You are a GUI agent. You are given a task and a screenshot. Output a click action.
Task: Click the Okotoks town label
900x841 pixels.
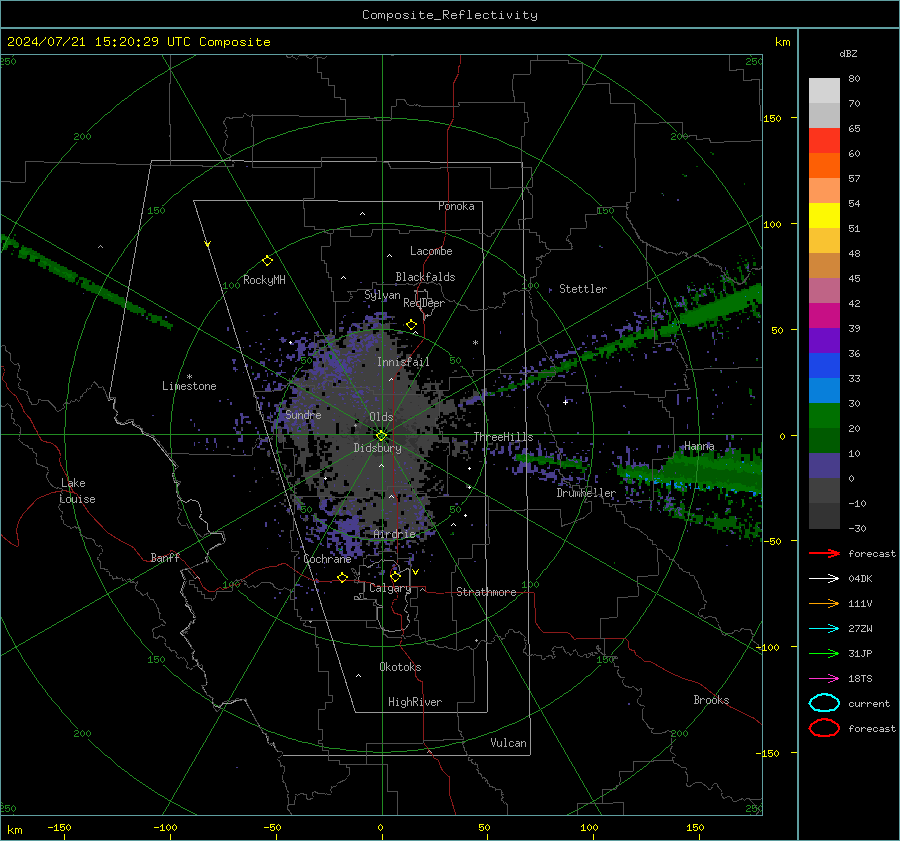tap(400, 667)
